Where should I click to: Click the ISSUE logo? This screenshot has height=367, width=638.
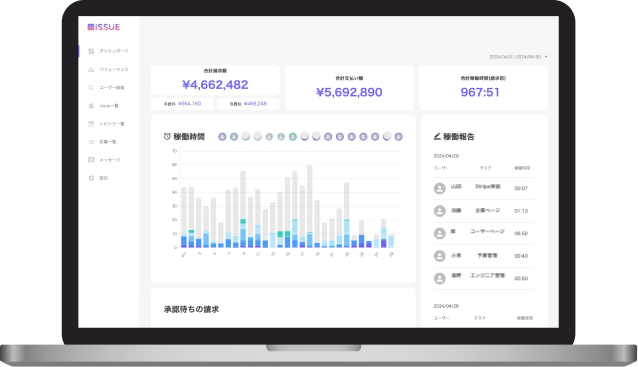pyautogui.click(x=104, y=27)
